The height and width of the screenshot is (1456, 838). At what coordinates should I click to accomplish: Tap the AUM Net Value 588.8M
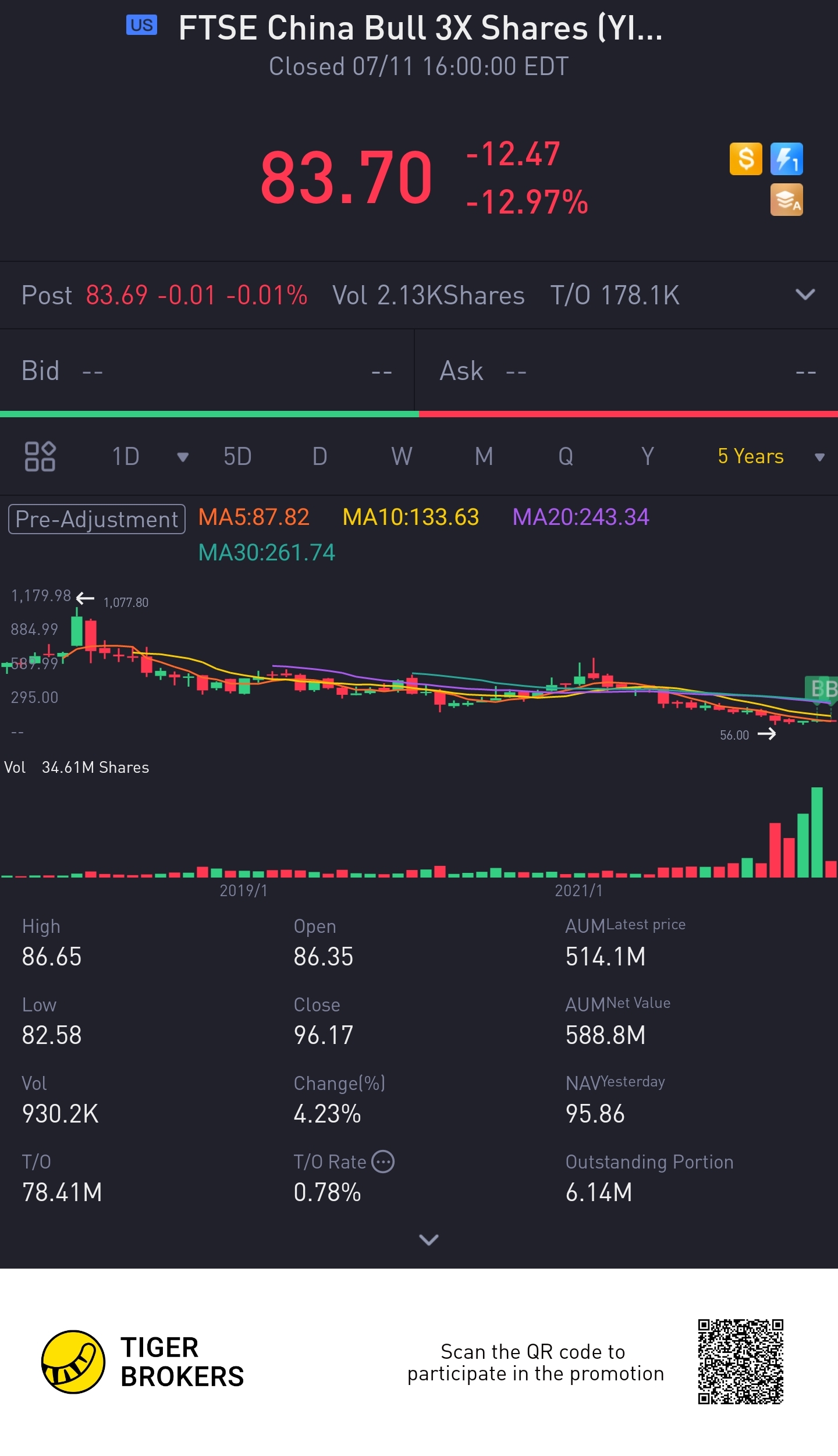pyautogui.click(x=606, y=1035)
